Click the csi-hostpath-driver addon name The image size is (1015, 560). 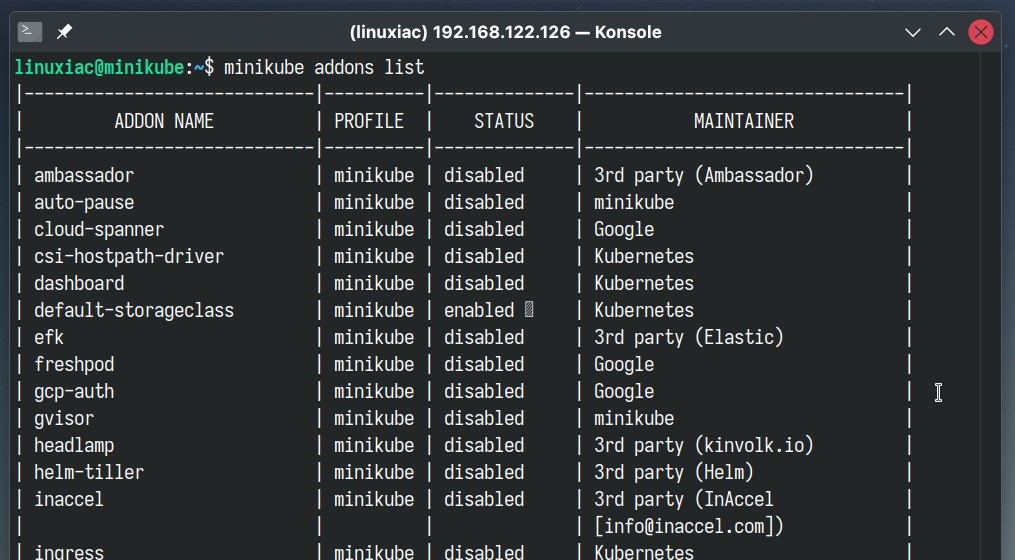[129, 256]
